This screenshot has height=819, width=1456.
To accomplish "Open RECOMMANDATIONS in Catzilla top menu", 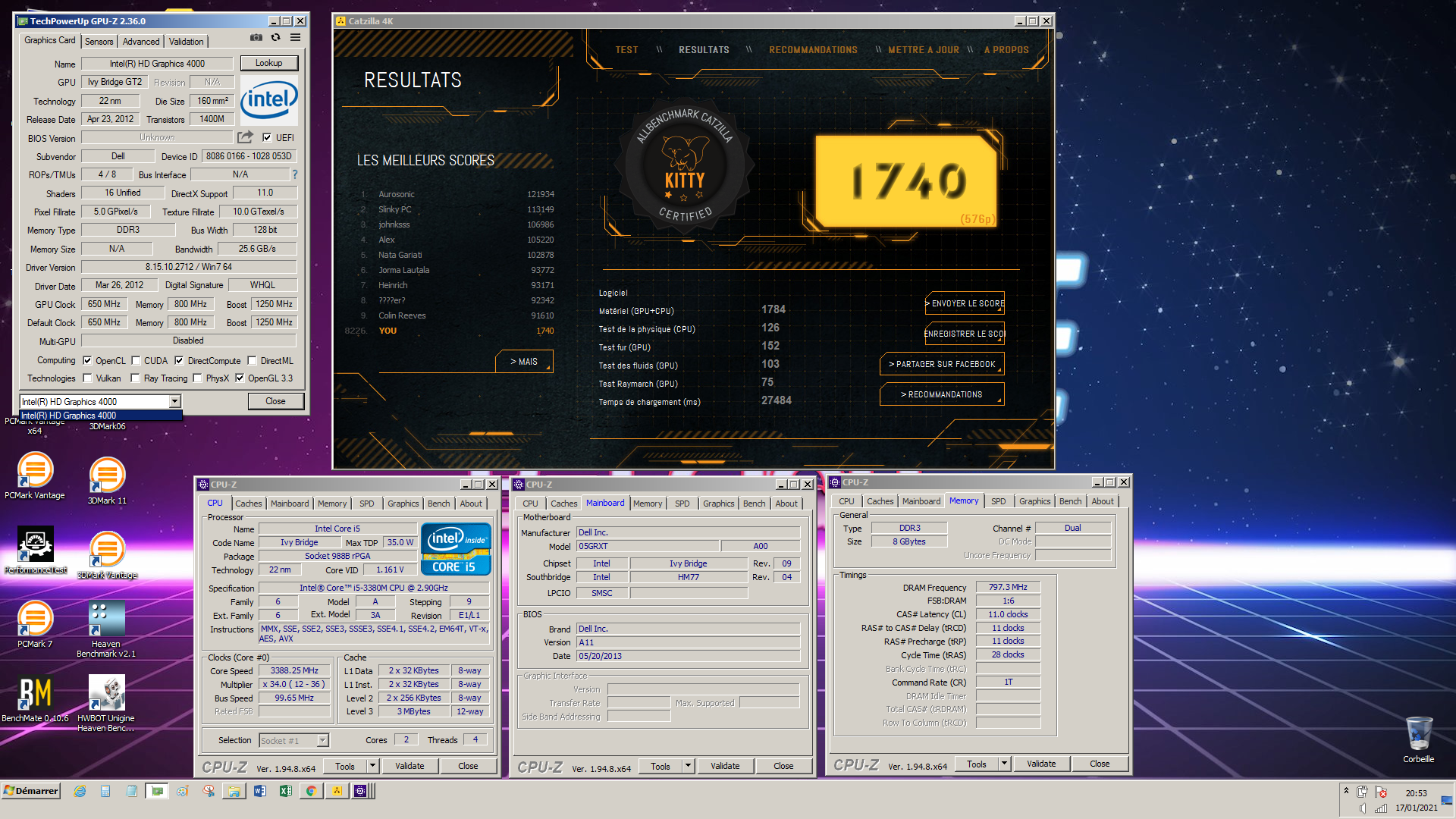I will [813, 50].
